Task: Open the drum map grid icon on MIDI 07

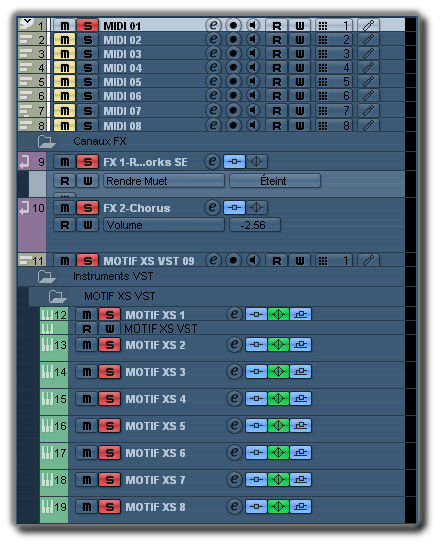Action: (323, 111)
